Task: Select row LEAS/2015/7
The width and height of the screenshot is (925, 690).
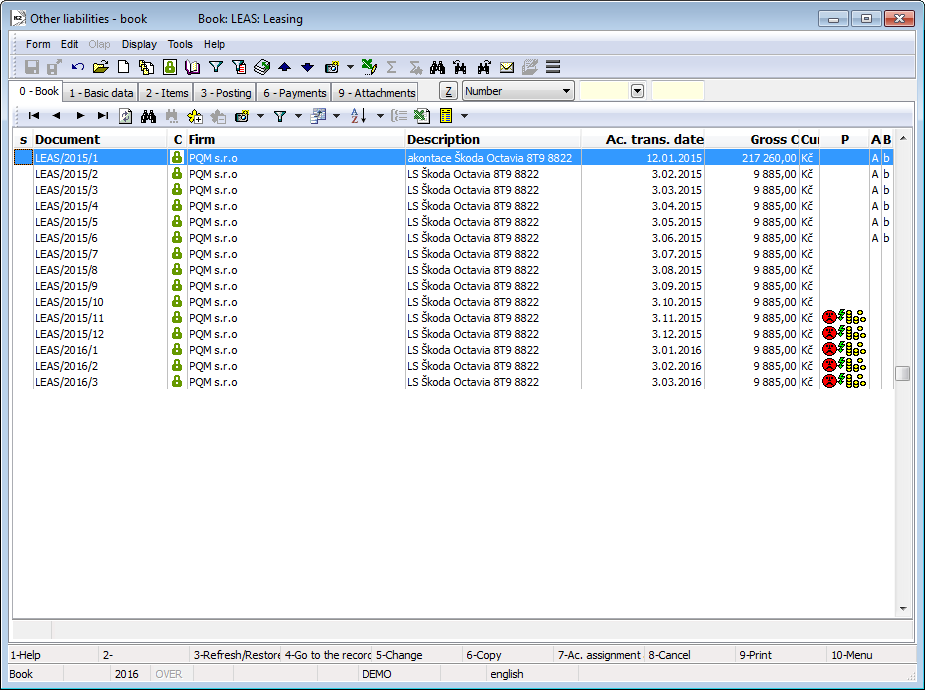Action: (x=453, y=254)
